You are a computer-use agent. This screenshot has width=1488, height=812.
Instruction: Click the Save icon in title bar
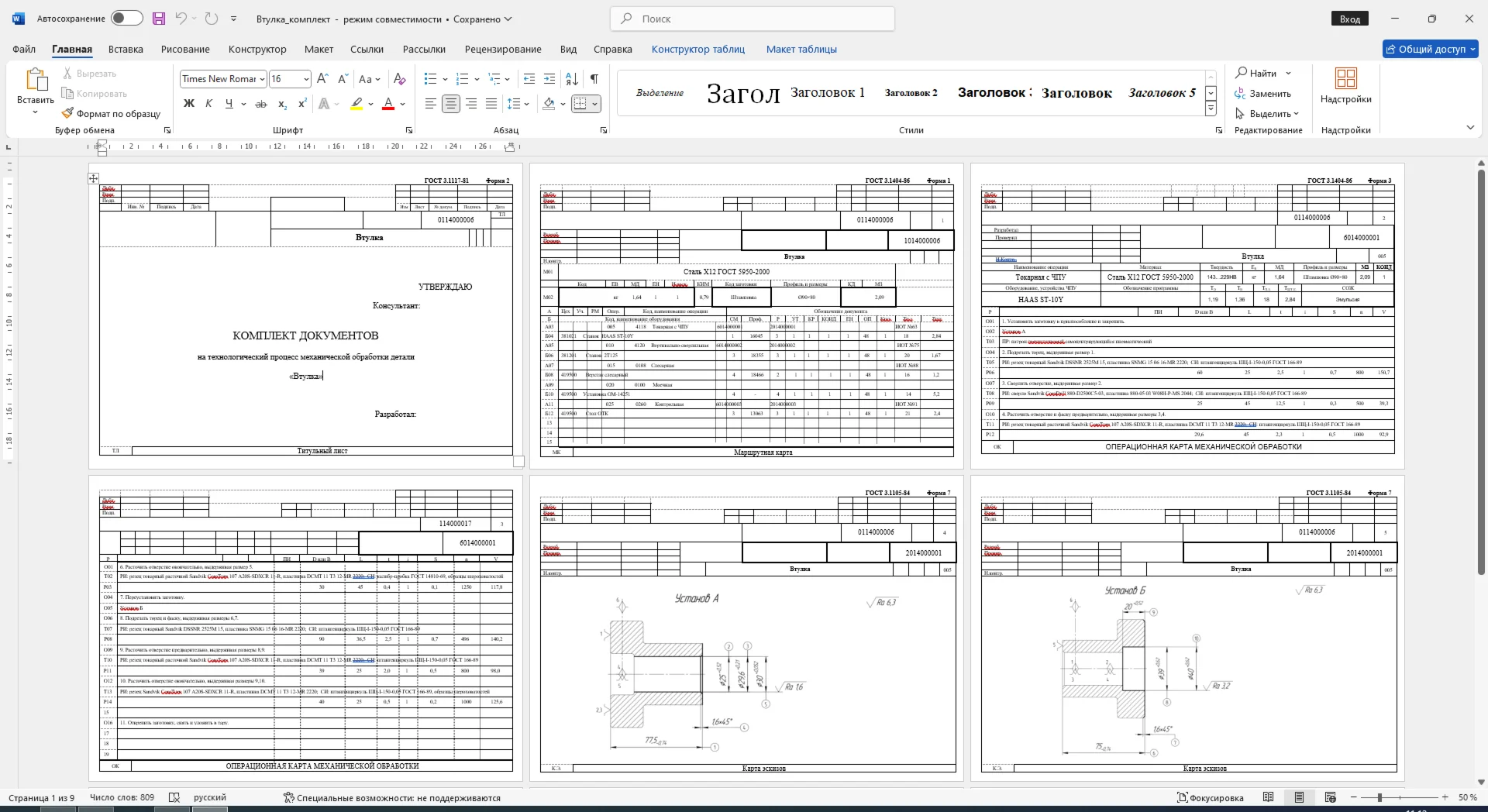(x=159, y=19)
